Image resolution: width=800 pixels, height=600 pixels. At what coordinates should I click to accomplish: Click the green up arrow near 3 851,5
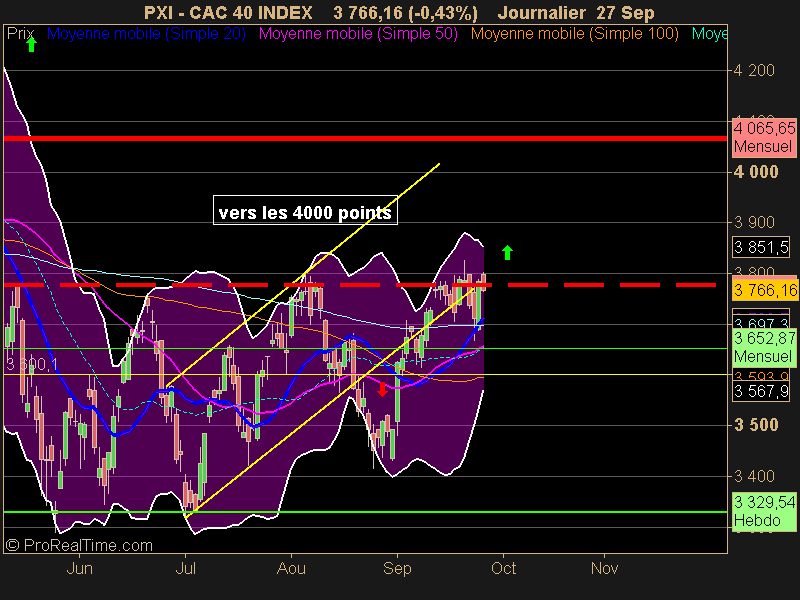click(507, 253)
